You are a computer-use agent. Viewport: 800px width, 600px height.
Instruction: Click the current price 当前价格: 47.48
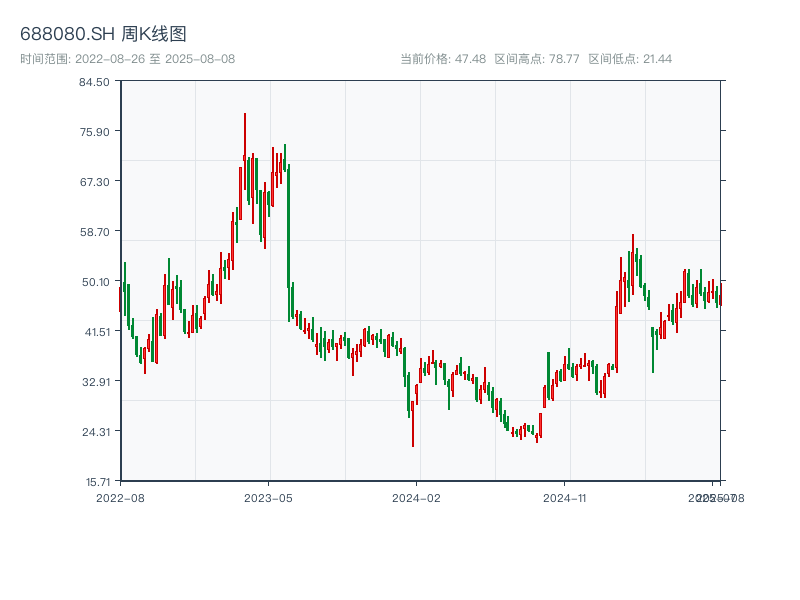(x=443, y=59)
